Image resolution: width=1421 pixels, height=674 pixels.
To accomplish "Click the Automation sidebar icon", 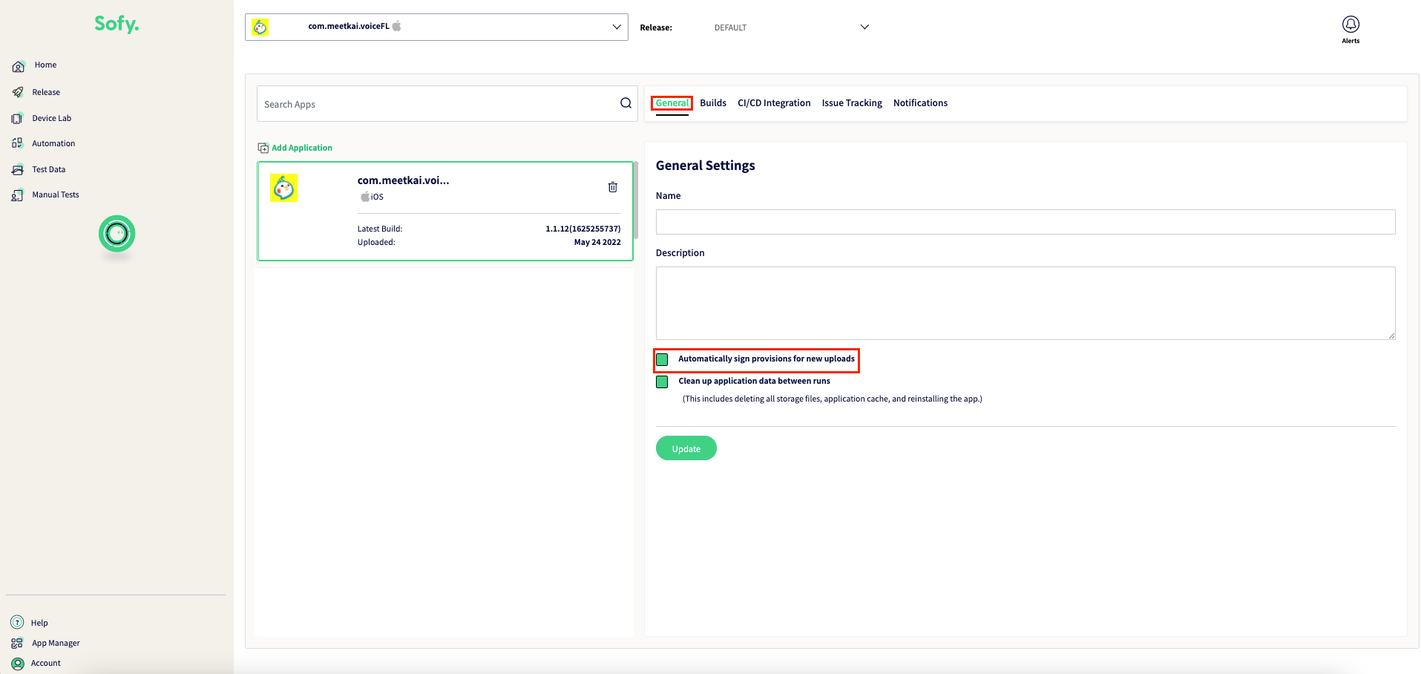I will [18, 143].
